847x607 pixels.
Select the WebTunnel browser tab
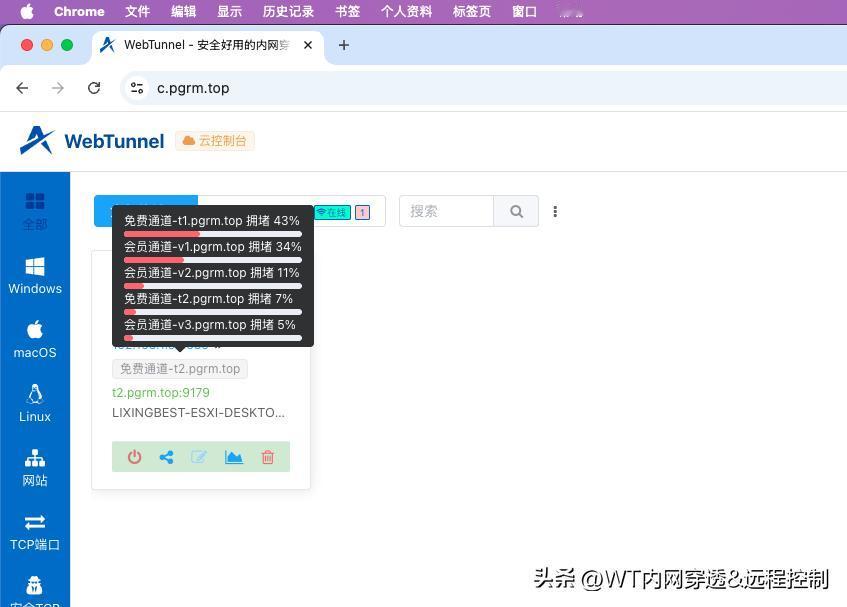click(207, 45)
